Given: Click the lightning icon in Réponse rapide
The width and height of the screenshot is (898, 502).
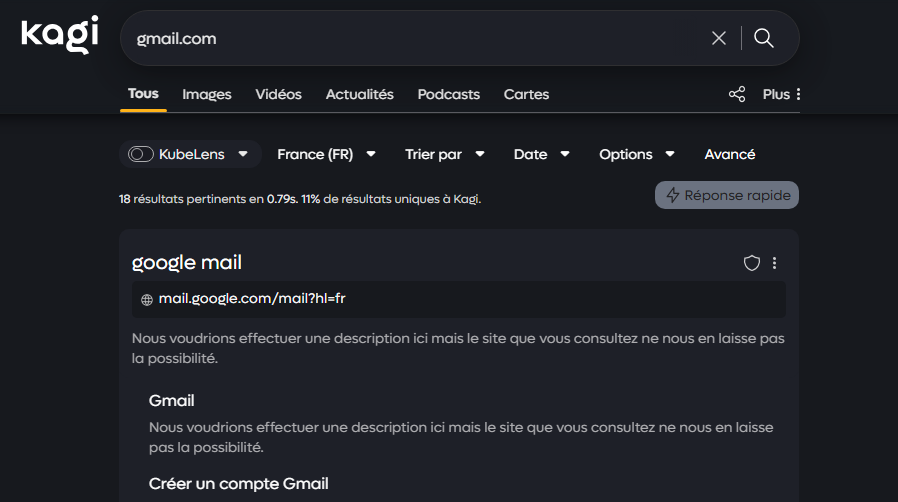Looking at the screenshot, I should pyautogui.click(x=672, y=195).
